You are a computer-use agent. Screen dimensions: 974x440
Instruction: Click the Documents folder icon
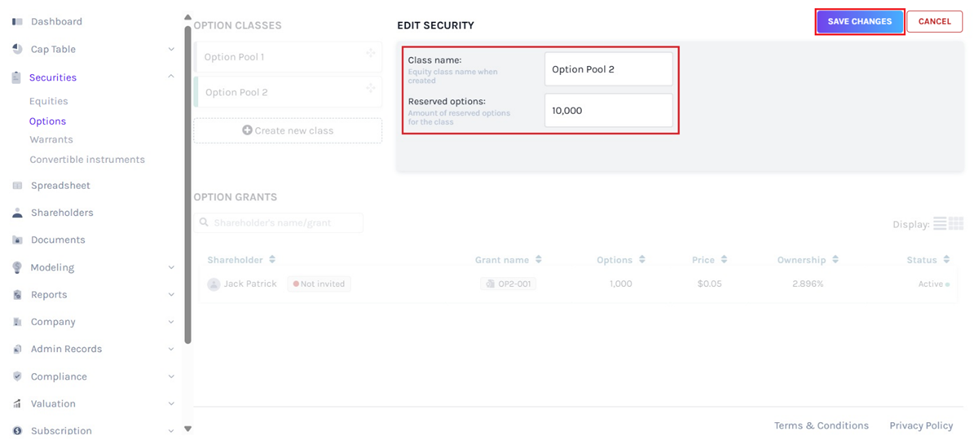point(17,240)
